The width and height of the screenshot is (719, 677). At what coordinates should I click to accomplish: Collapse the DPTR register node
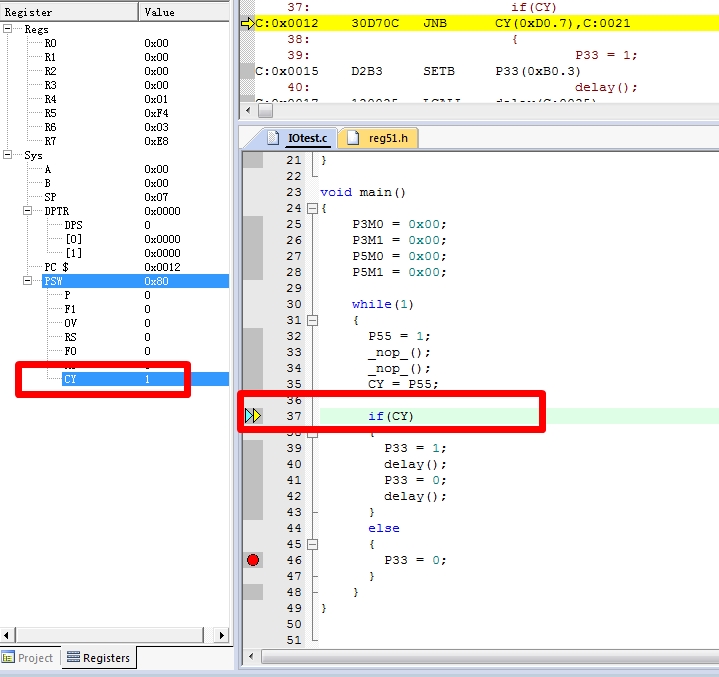pyautogui.click(x=28, y=211)
